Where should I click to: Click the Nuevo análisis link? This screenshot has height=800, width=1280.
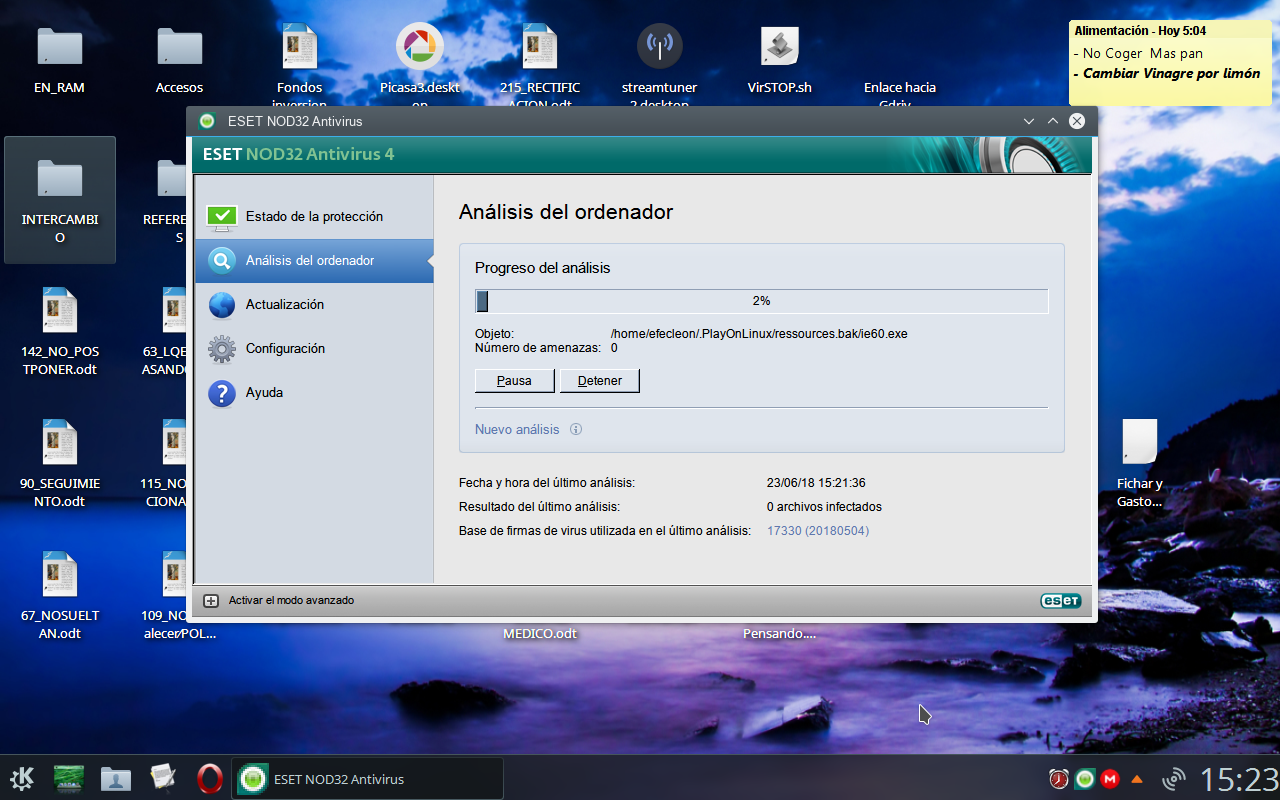point(517,429)
